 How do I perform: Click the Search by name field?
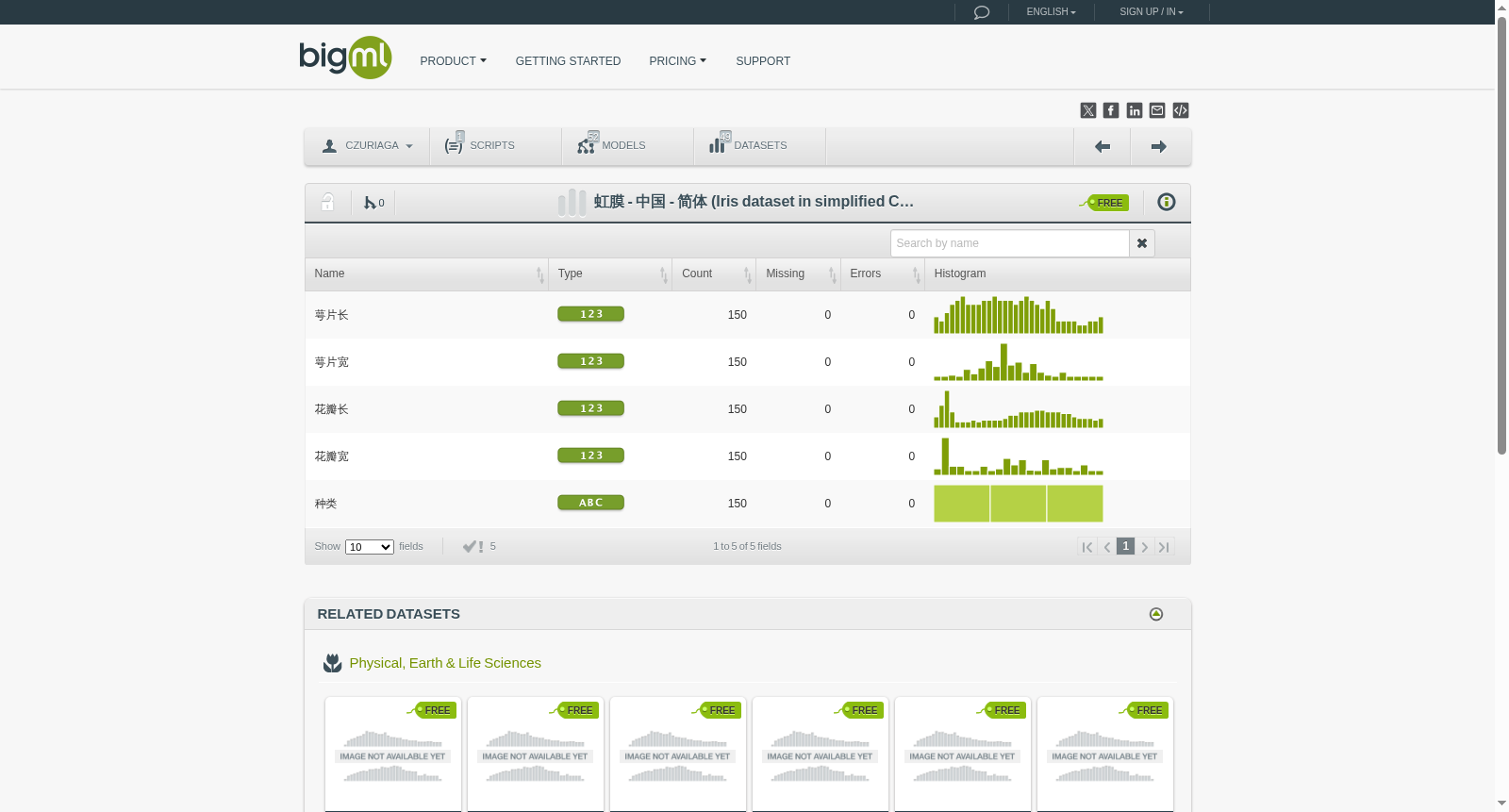(x=1009, y=243)
